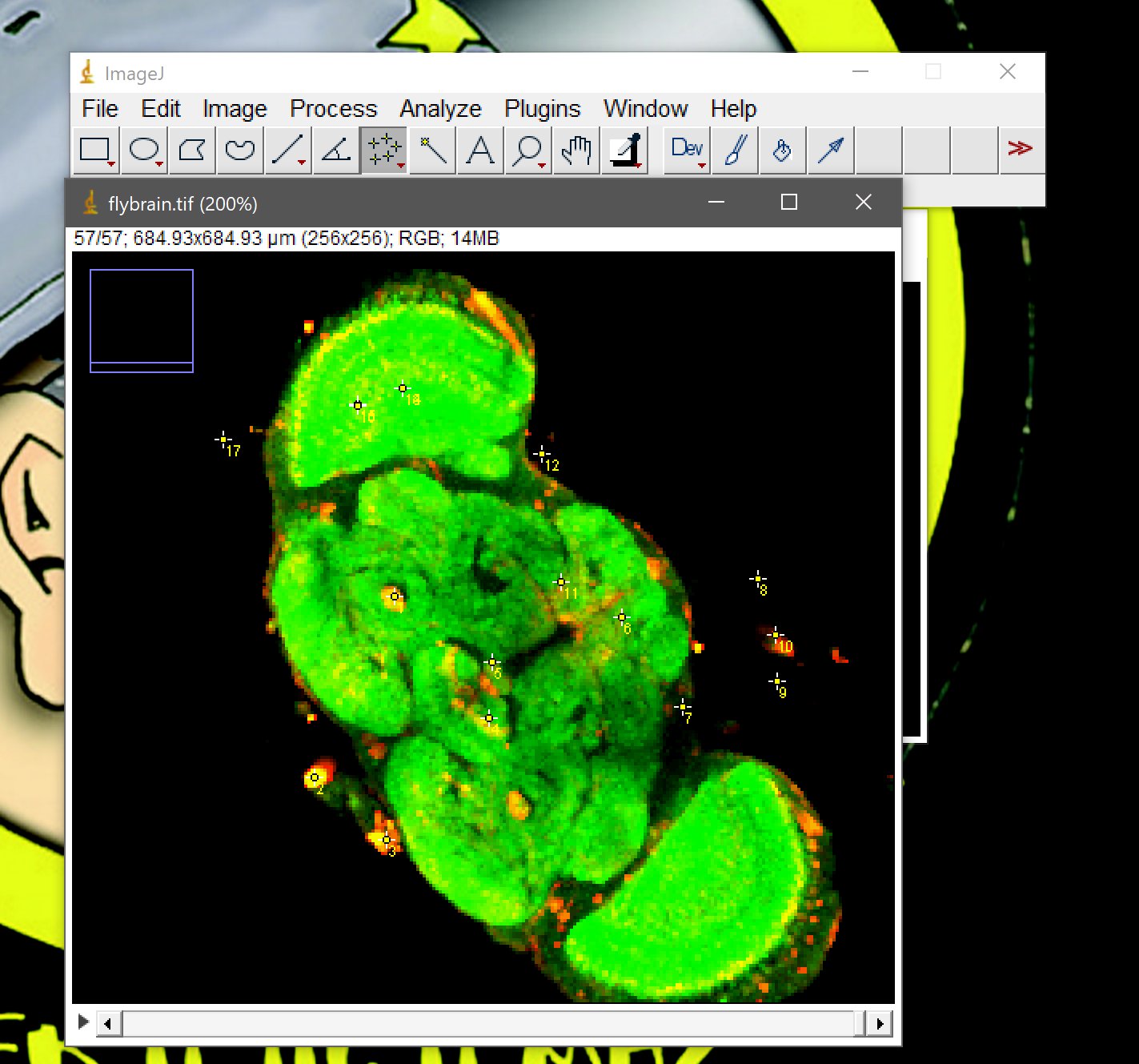Screen dimensions: 1139x1064
Task: Click point marker 7 in the image
Action: [x=683, y=707]
